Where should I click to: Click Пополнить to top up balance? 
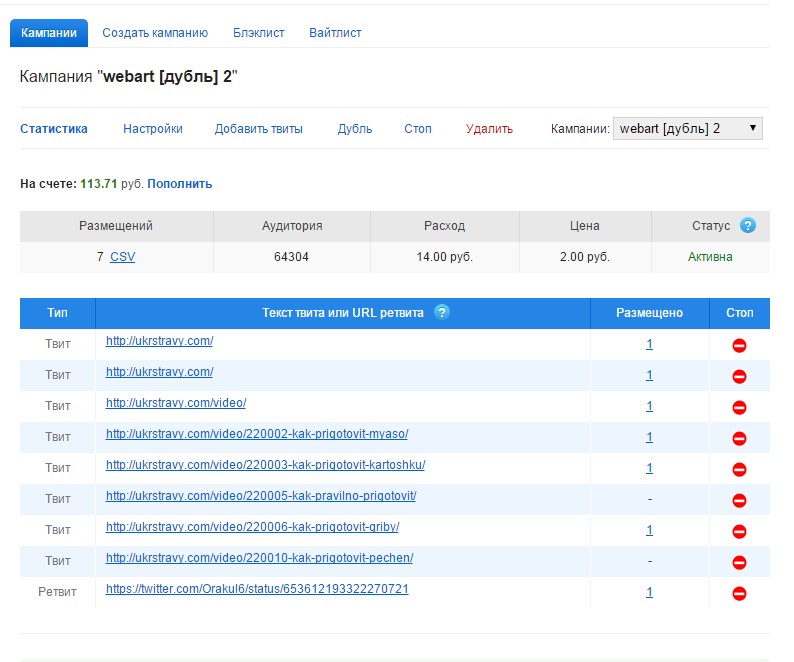pyautogui.click(x=179, y=183)
